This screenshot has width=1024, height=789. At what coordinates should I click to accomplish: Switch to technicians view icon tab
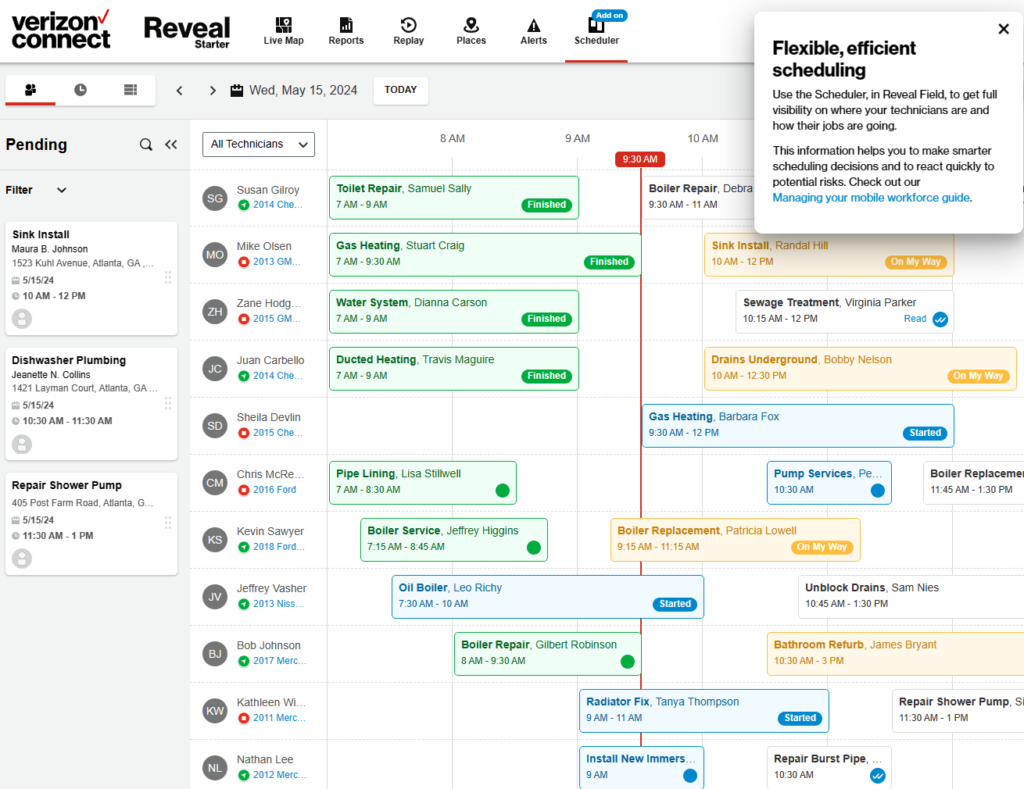click(x=30, y=90)
